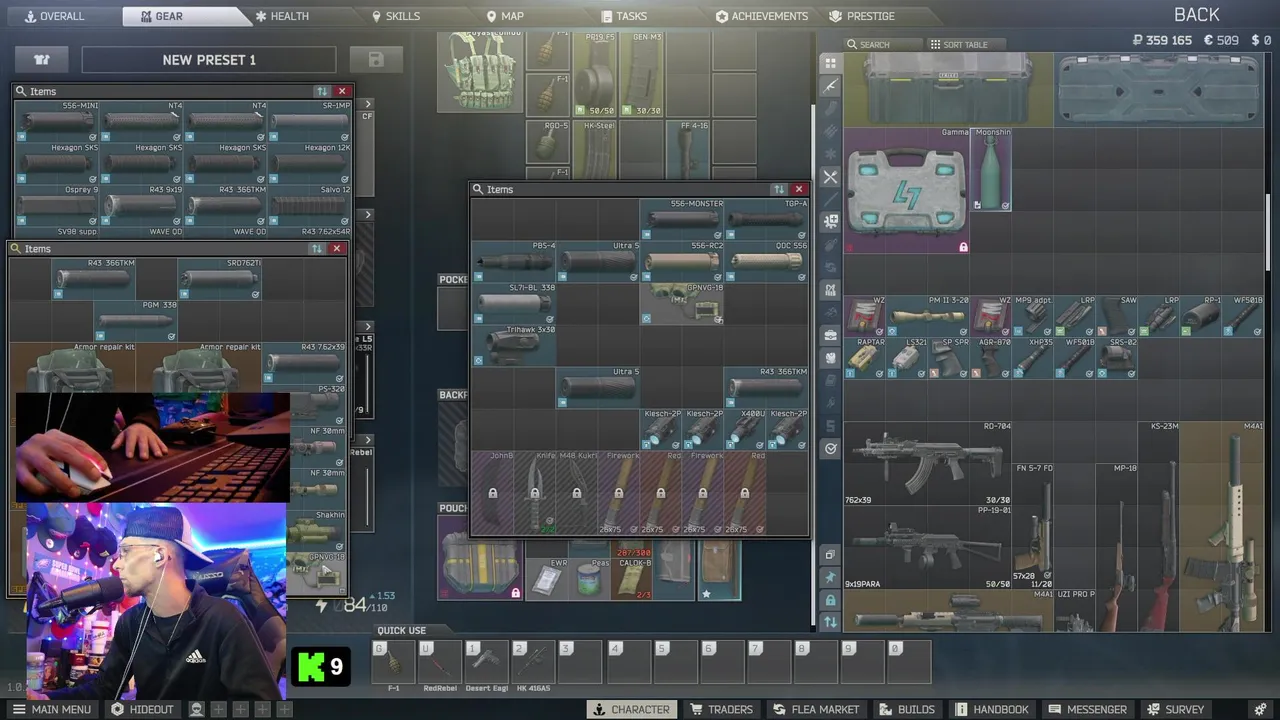Click the pin stash sidebar icon

pos(830,577)
